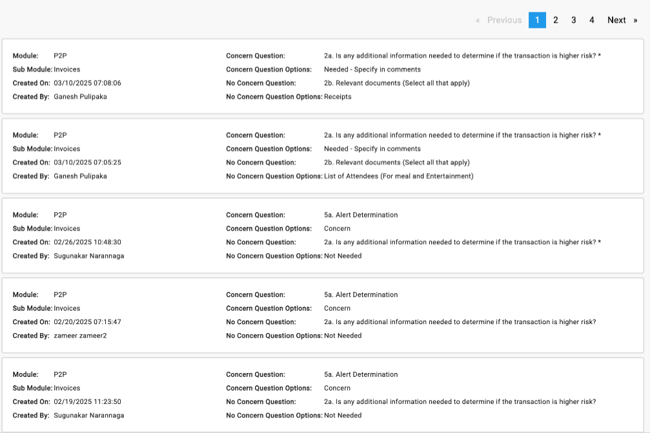Click the 03/10/2025 07:05:25 created date
650x433 pixels.
pos(87,162)
